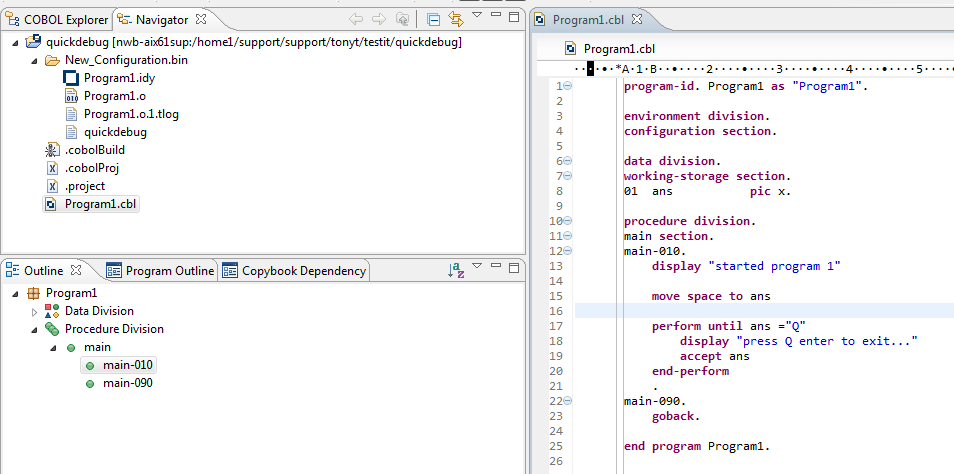Fold procedure division at line 10
The height and width of the screenshot is (474, 954).
pyautogui.click(x=567, y=221)
